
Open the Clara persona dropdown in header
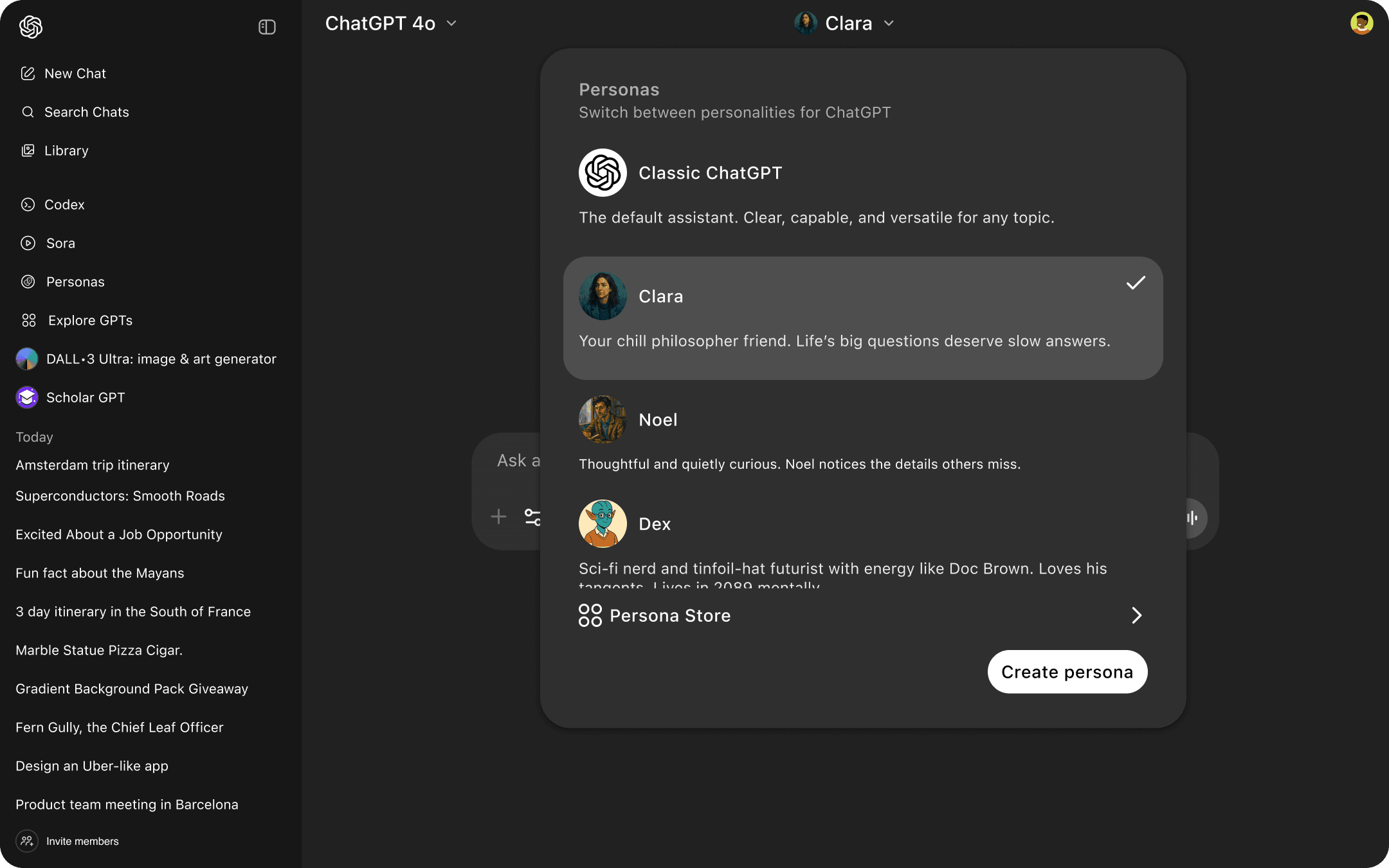844,23
